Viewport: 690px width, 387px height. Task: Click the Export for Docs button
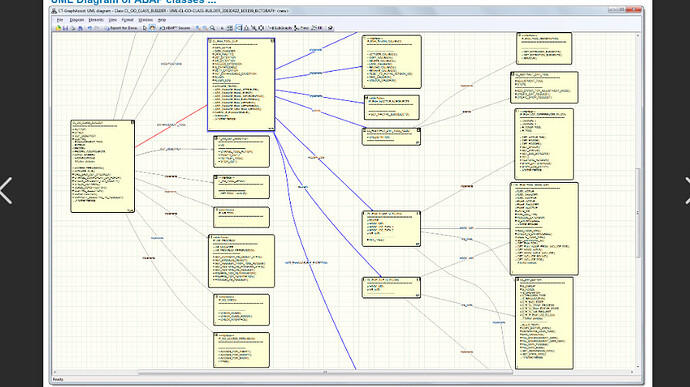click(121, 28)
